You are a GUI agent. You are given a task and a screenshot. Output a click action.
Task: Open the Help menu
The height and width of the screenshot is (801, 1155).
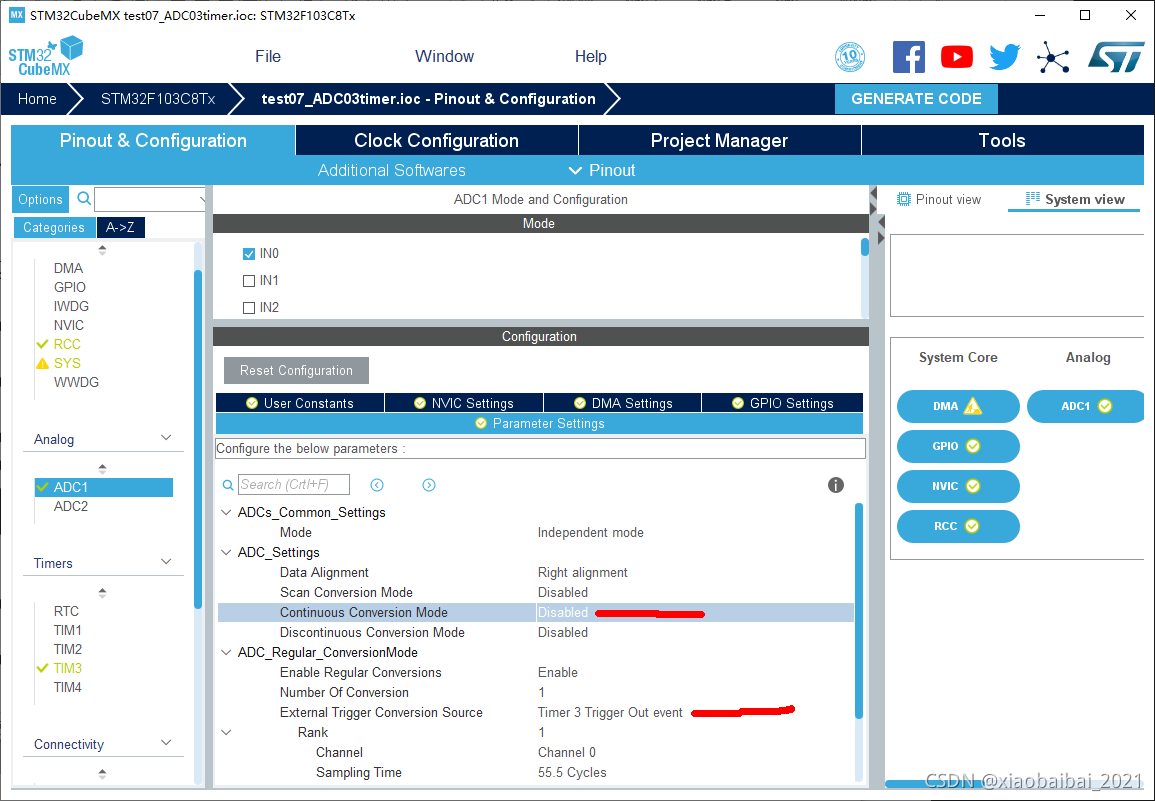591,57
